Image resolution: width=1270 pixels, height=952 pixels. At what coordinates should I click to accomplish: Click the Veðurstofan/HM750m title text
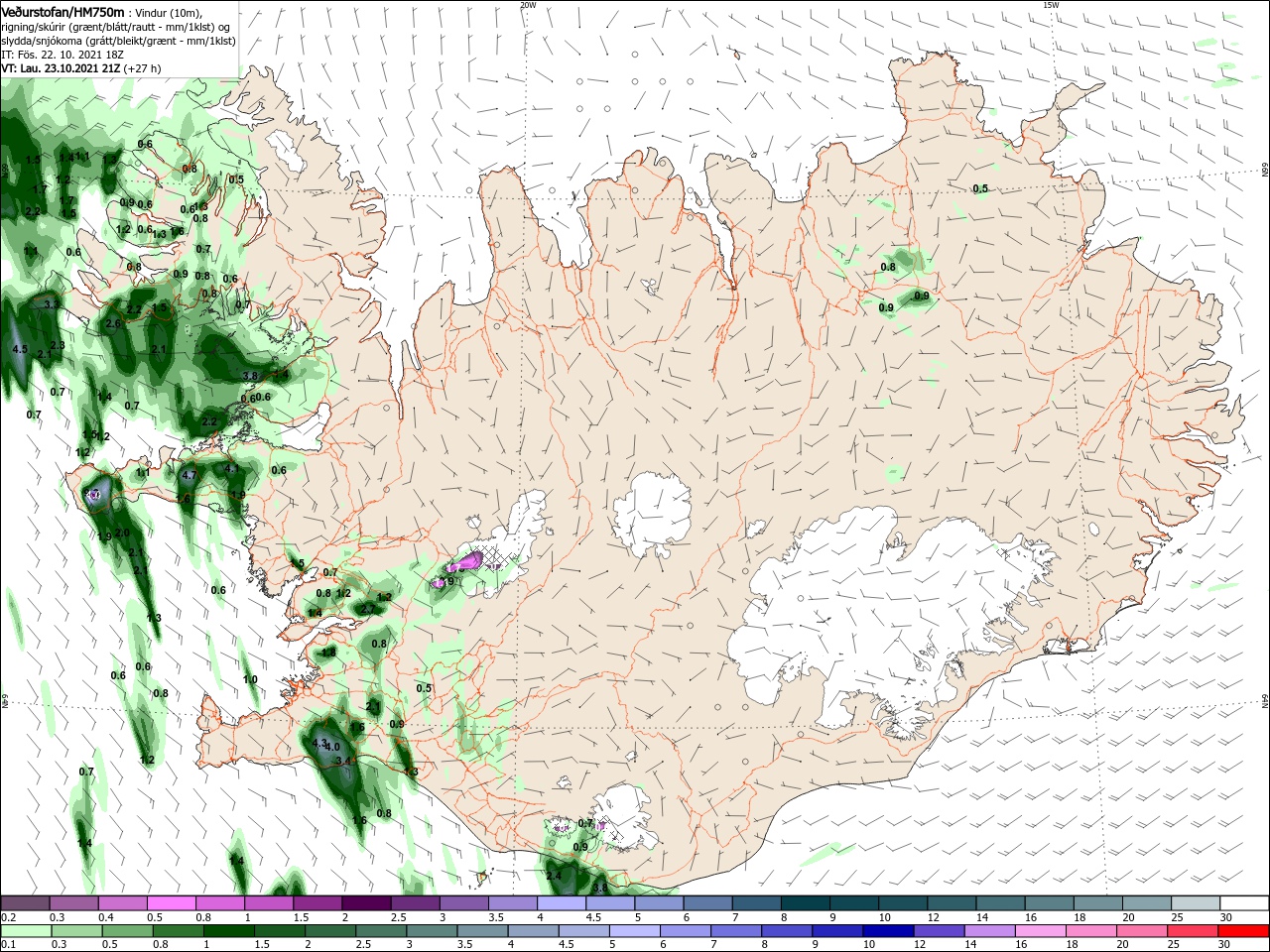[x=63, y=12]
